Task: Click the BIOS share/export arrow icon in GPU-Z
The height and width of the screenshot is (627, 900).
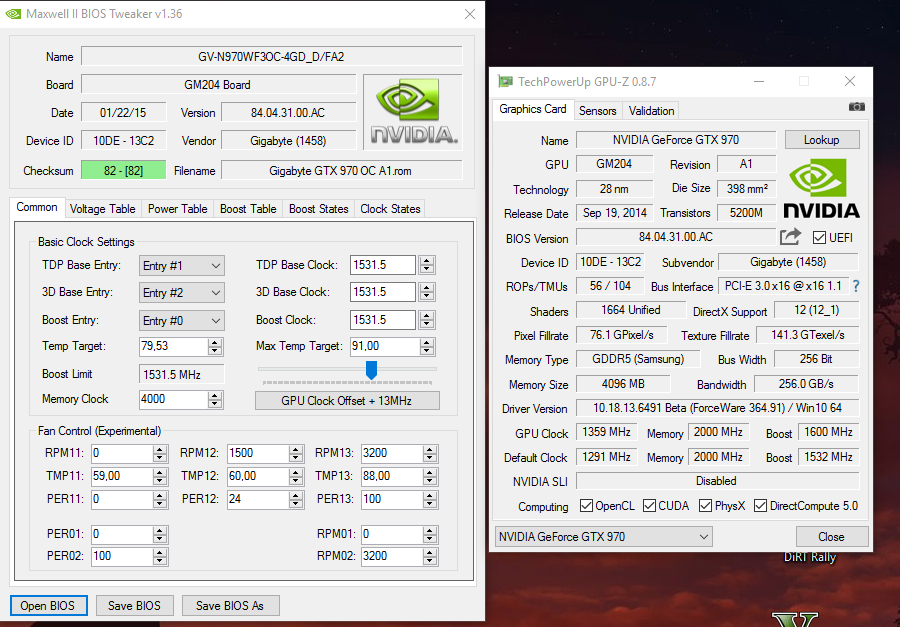Action: 790,237
